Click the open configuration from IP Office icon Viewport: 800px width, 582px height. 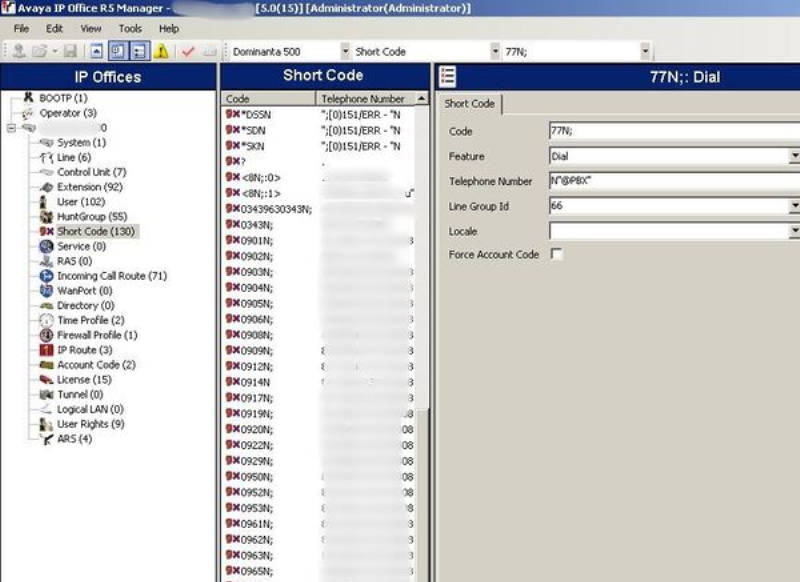click(x=19, y=51)
